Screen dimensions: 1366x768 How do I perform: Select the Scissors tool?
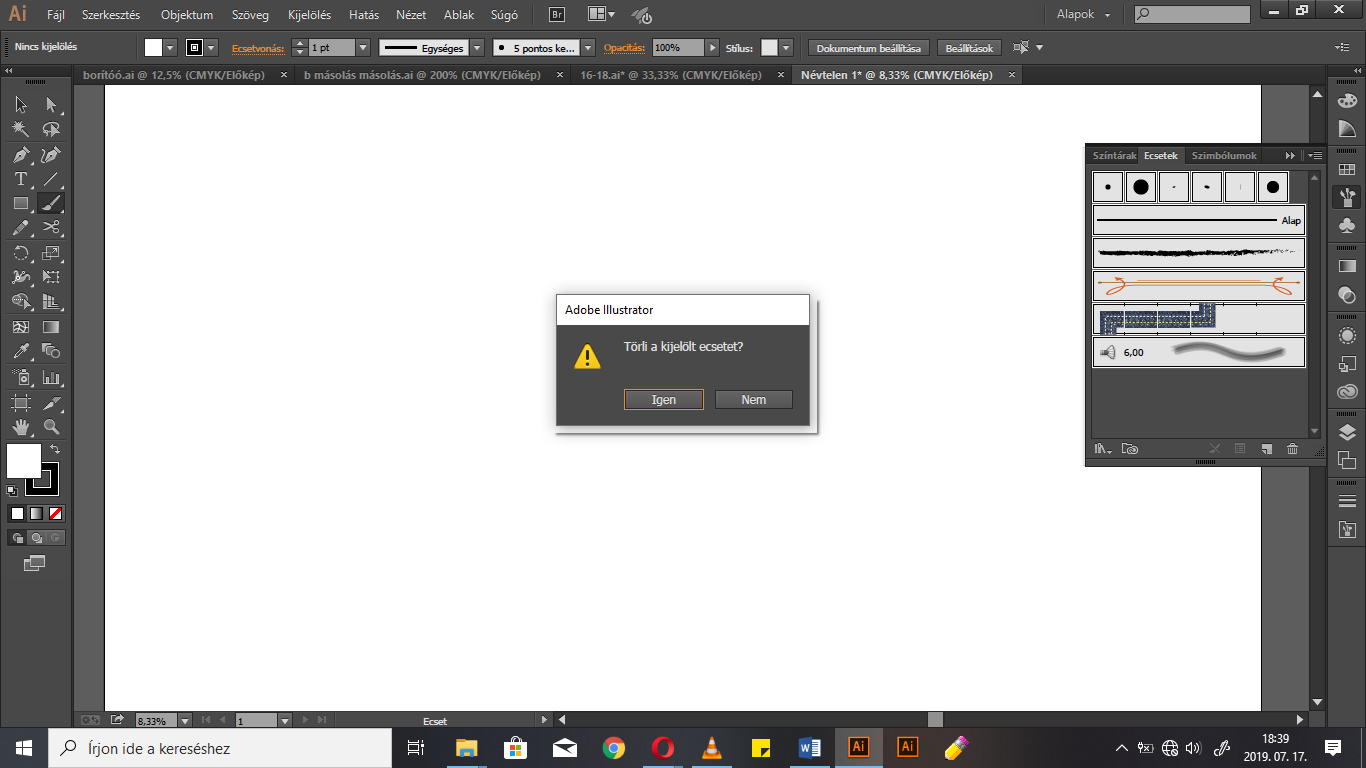51,227
